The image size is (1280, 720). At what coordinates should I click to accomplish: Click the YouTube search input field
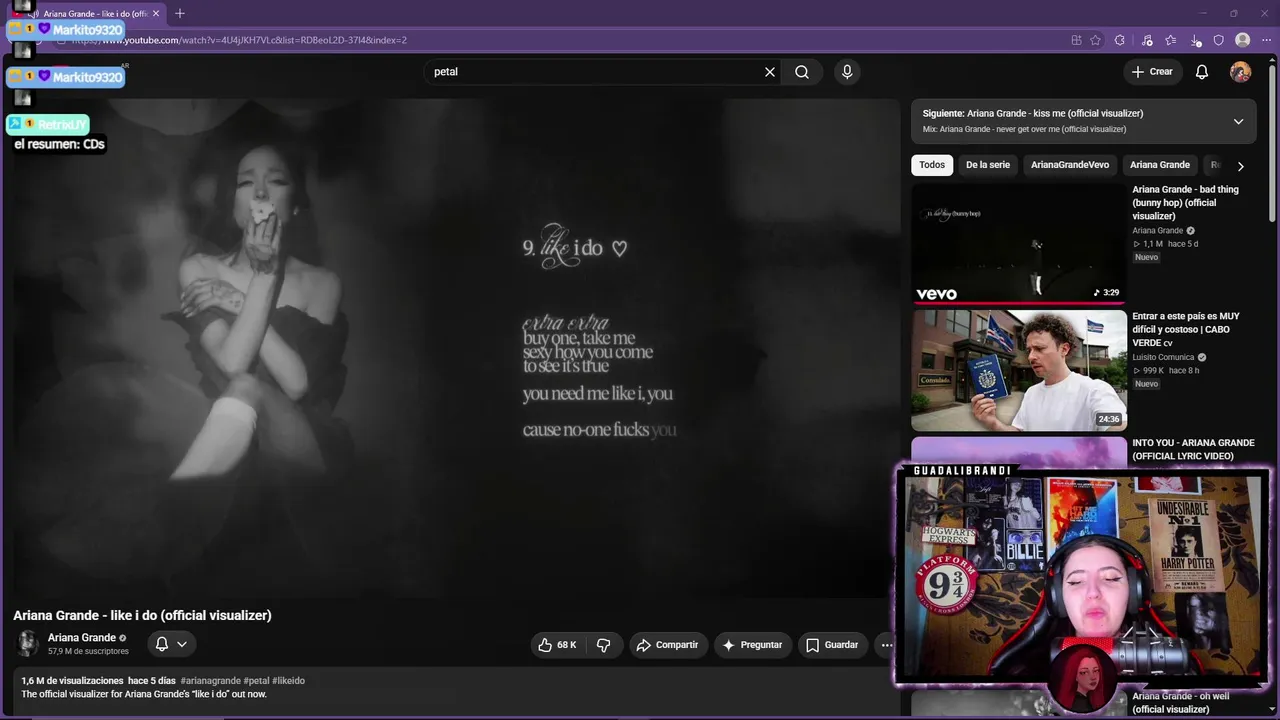593,72
